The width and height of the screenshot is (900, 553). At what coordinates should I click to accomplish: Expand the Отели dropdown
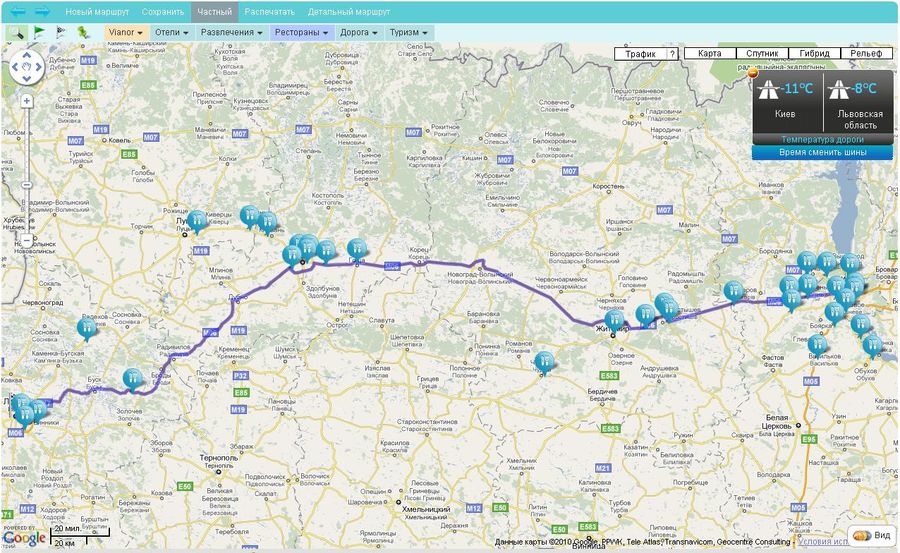click(x=172, y=32)
